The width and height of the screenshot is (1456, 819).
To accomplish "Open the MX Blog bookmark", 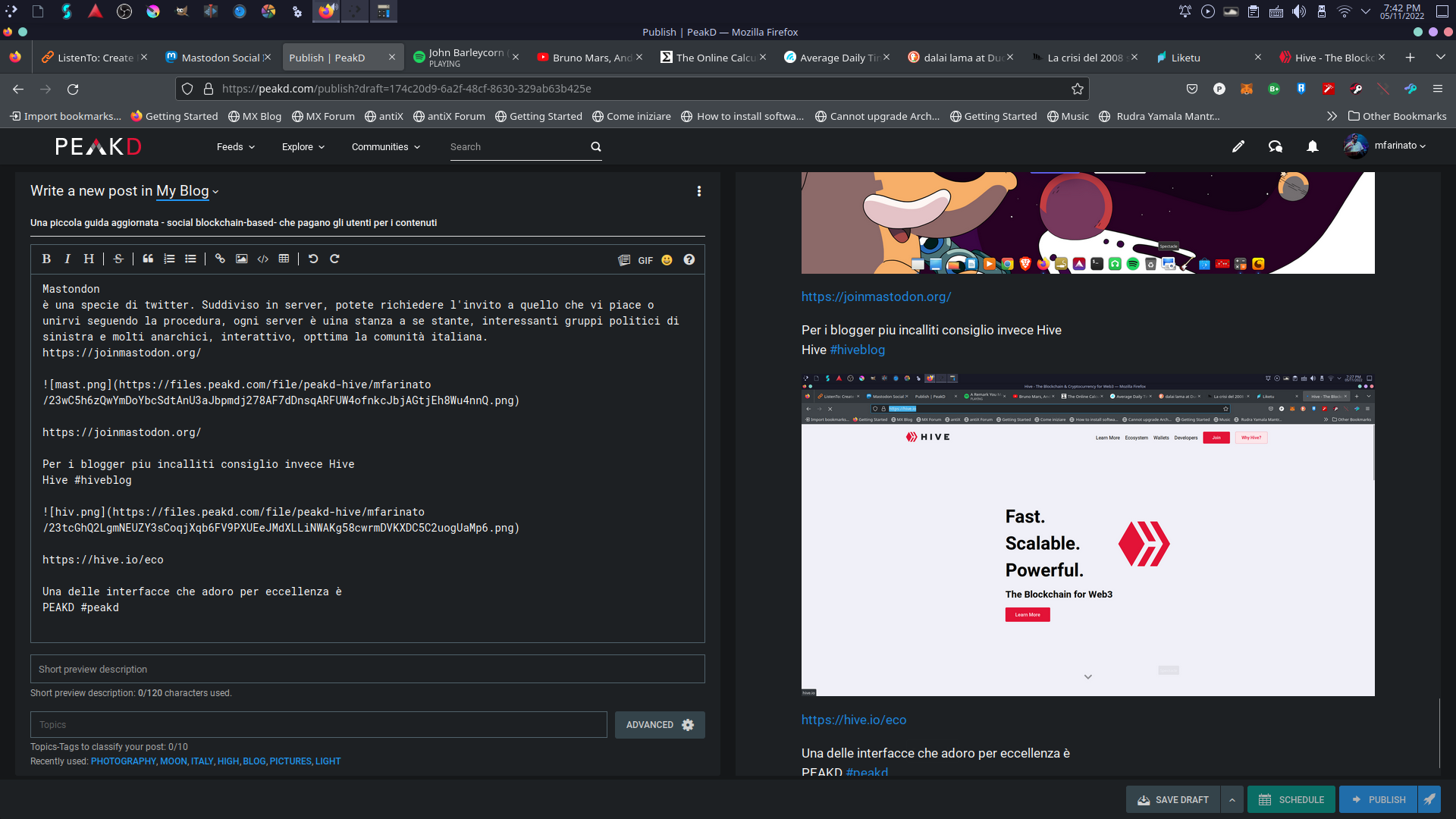I will [x=255, y=116].
